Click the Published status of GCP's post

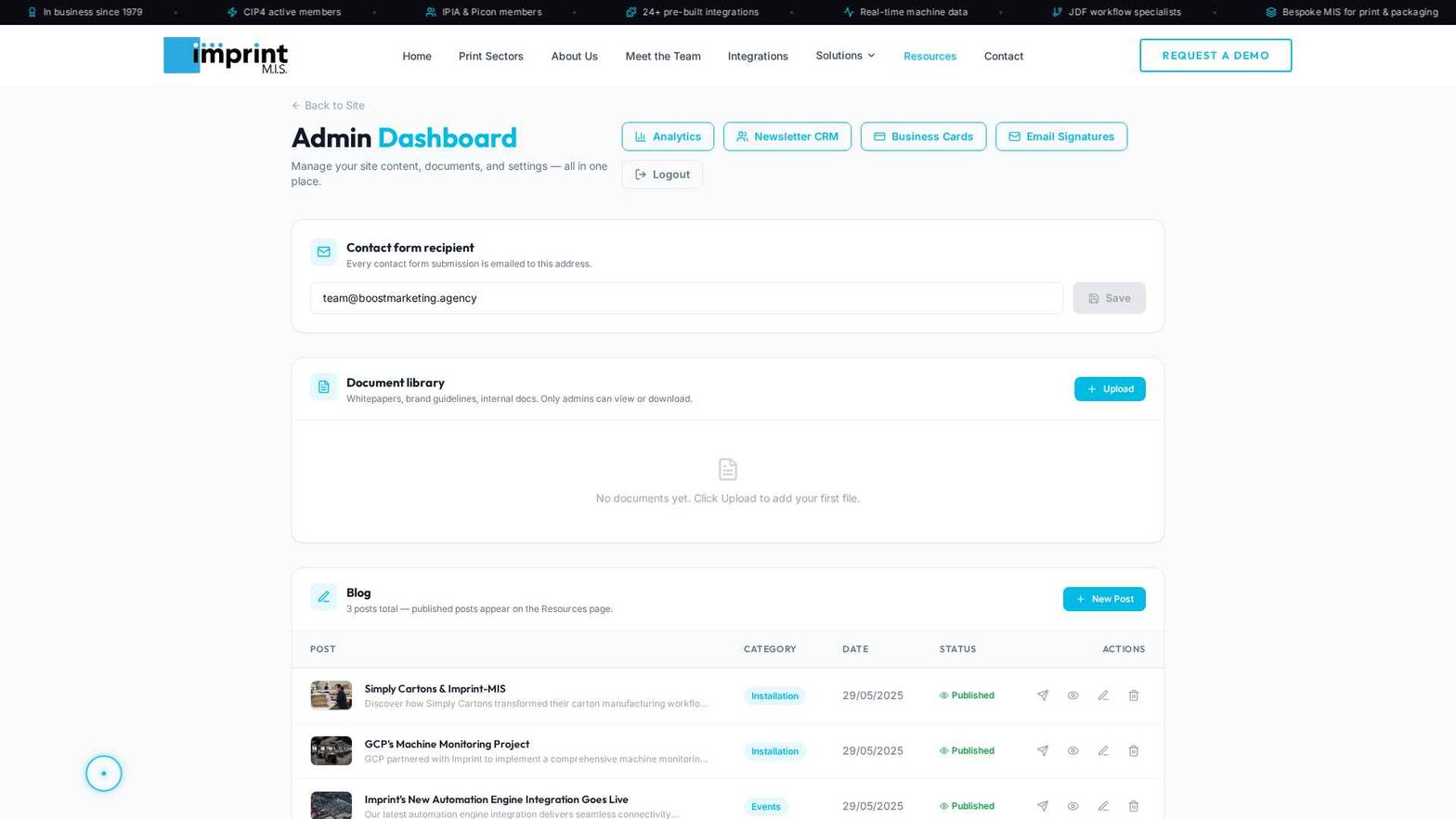967,751
